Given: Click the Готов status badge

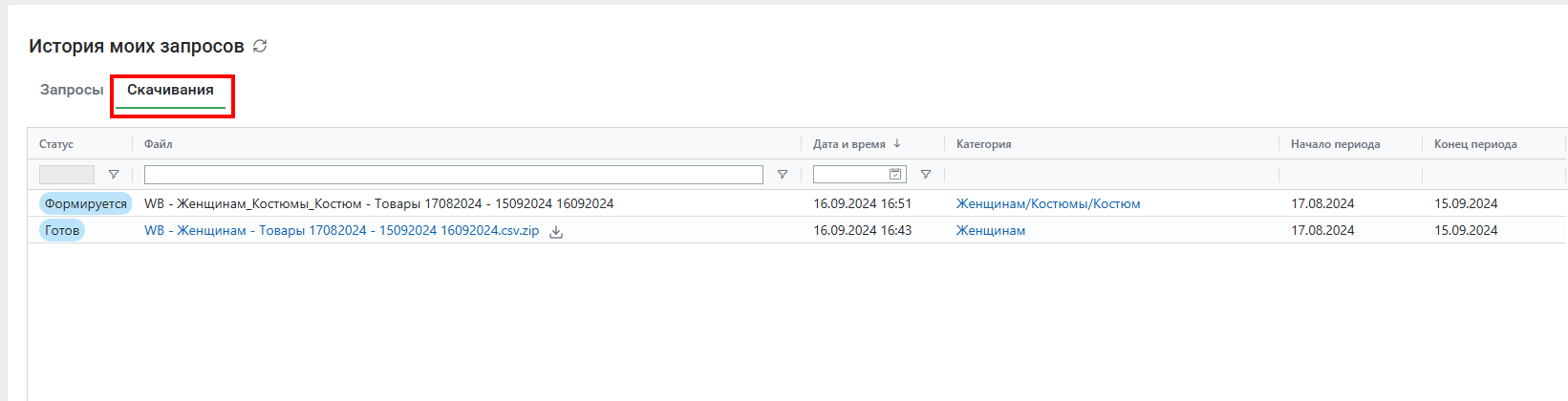Looking at the screenshot, I should pyautogui.click(x=62, y=230).
